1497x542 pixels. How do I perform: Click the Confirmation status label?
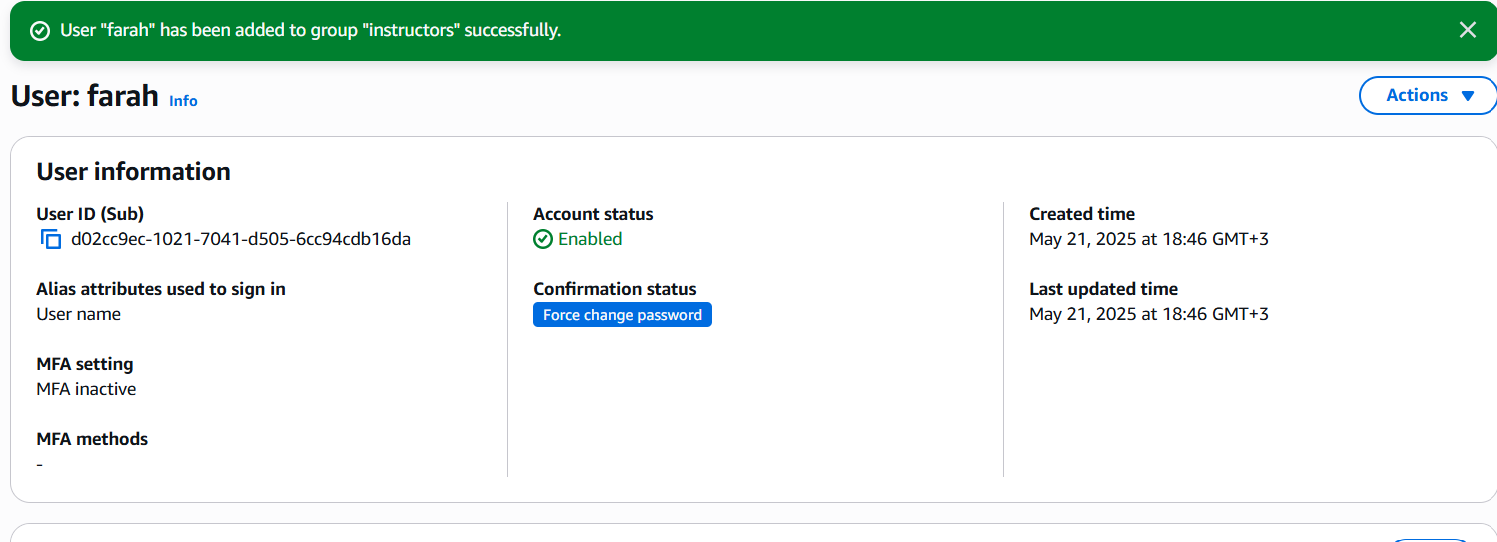614,289
